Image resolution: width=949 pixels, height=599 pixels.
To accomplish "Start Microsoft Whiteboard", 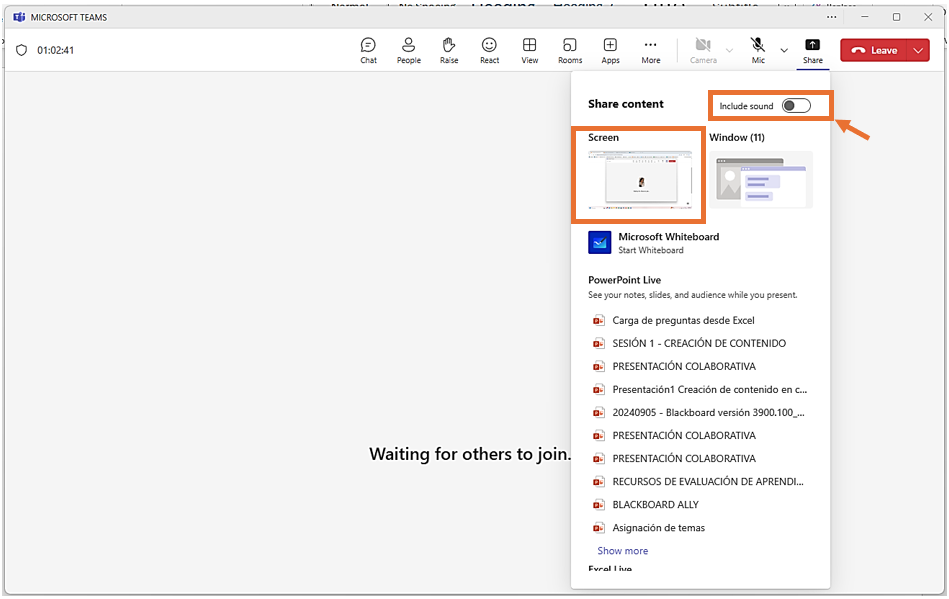I will pyautogui.click(x=667, y=243).
